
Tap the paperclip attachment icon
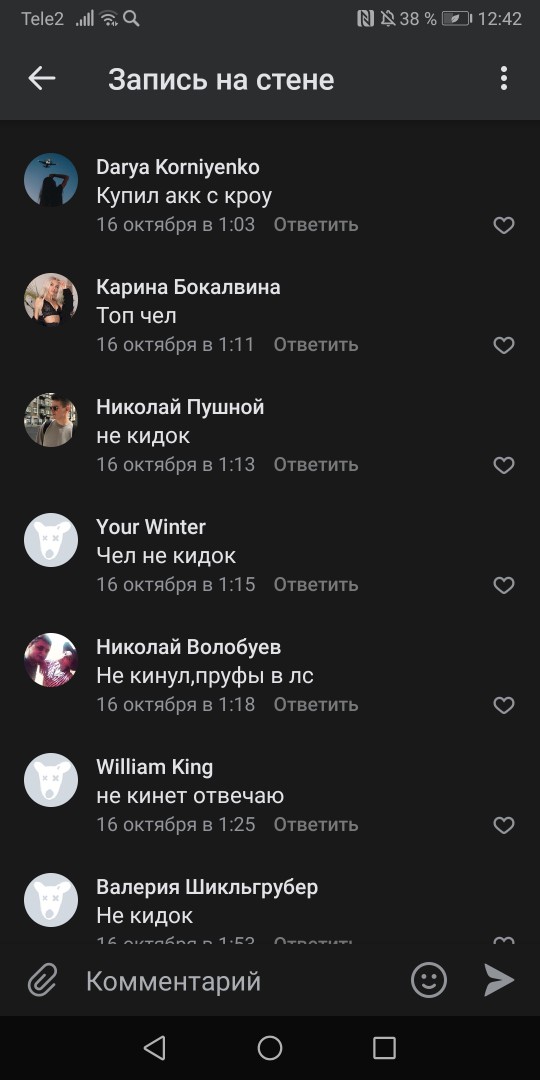pyautogui.click(x=43, y=980)
